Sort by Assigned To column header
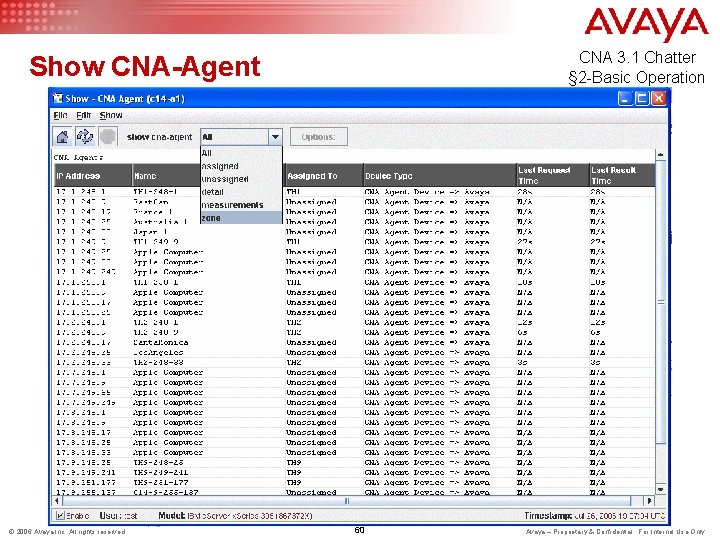 point(324,175)
